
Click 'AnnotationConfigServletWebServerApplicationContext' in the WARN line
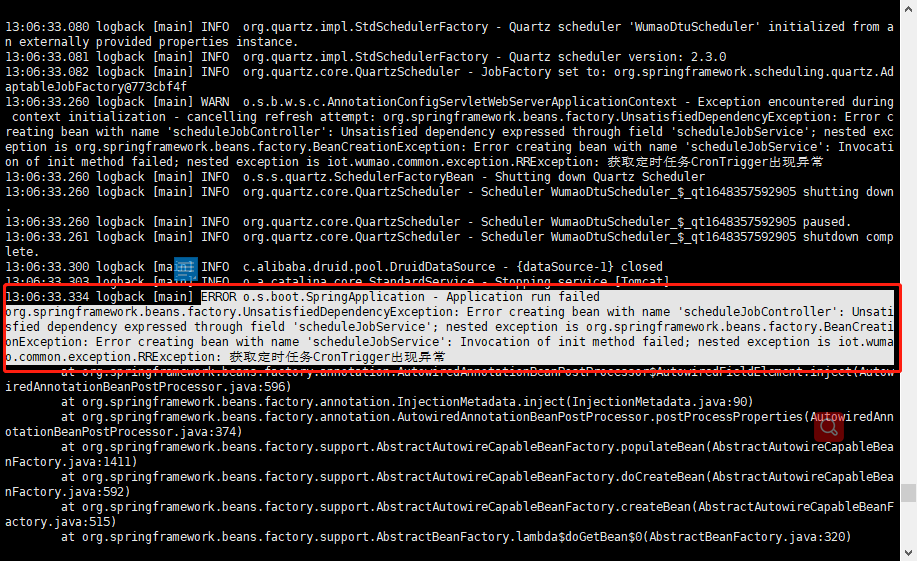[502, 102]
